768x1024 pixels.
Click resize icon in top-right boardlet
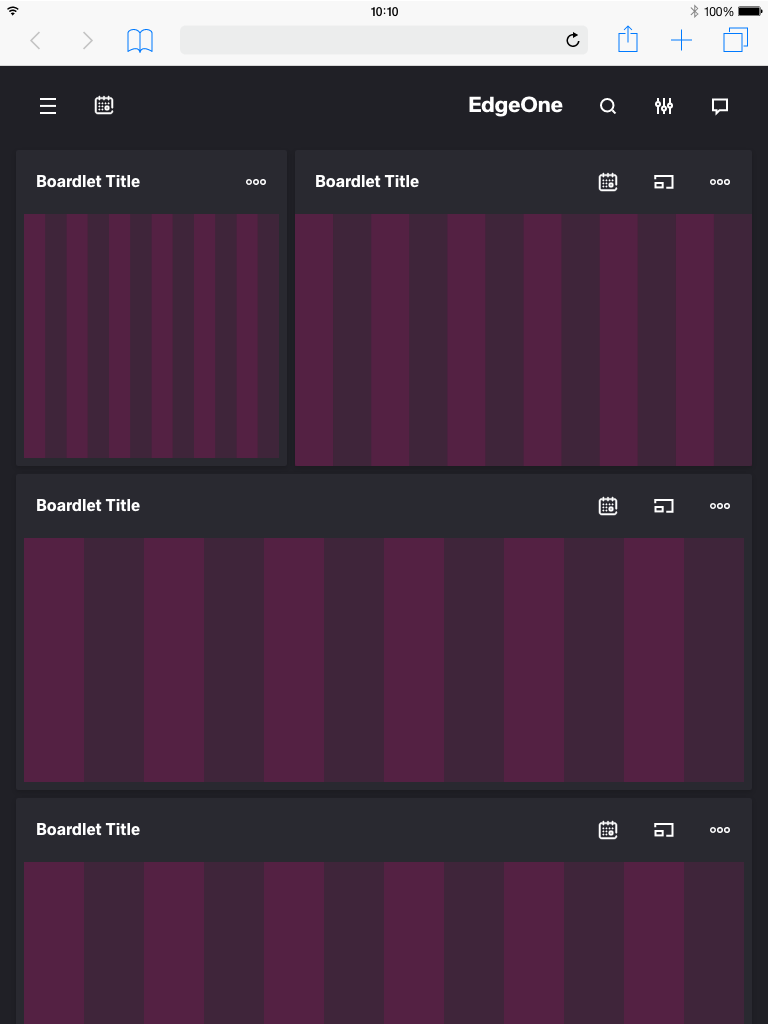click(x=664, y=182)
